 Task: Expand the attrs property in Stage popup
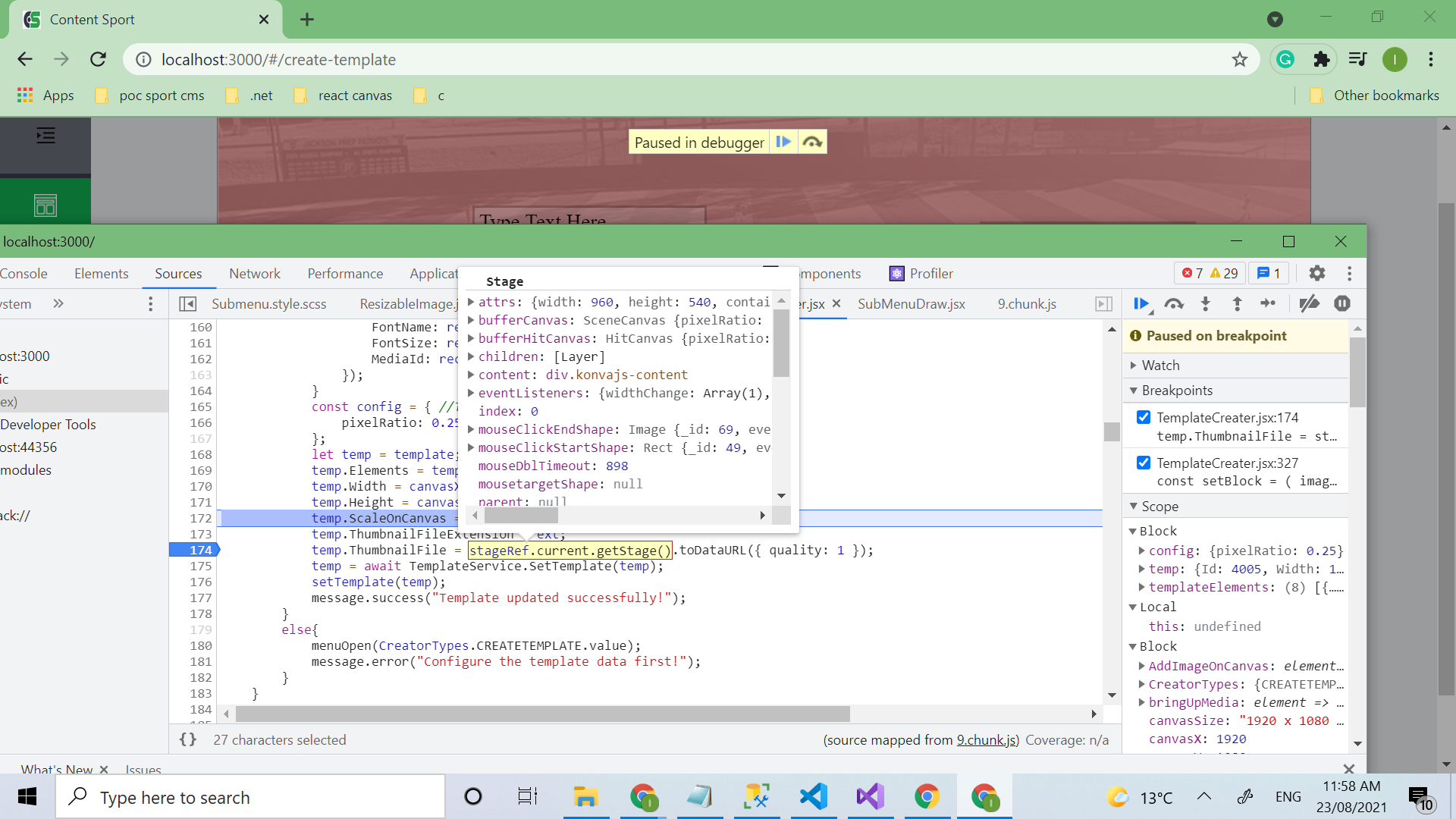coord(471,302)
